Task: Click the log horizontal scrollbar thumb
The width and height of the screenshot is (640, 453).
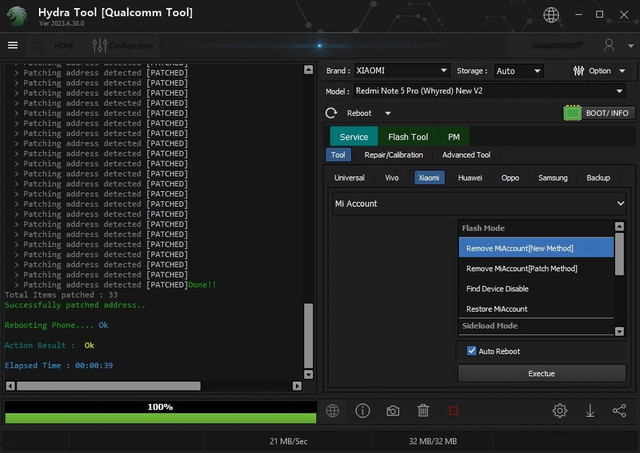Action: 109,386
